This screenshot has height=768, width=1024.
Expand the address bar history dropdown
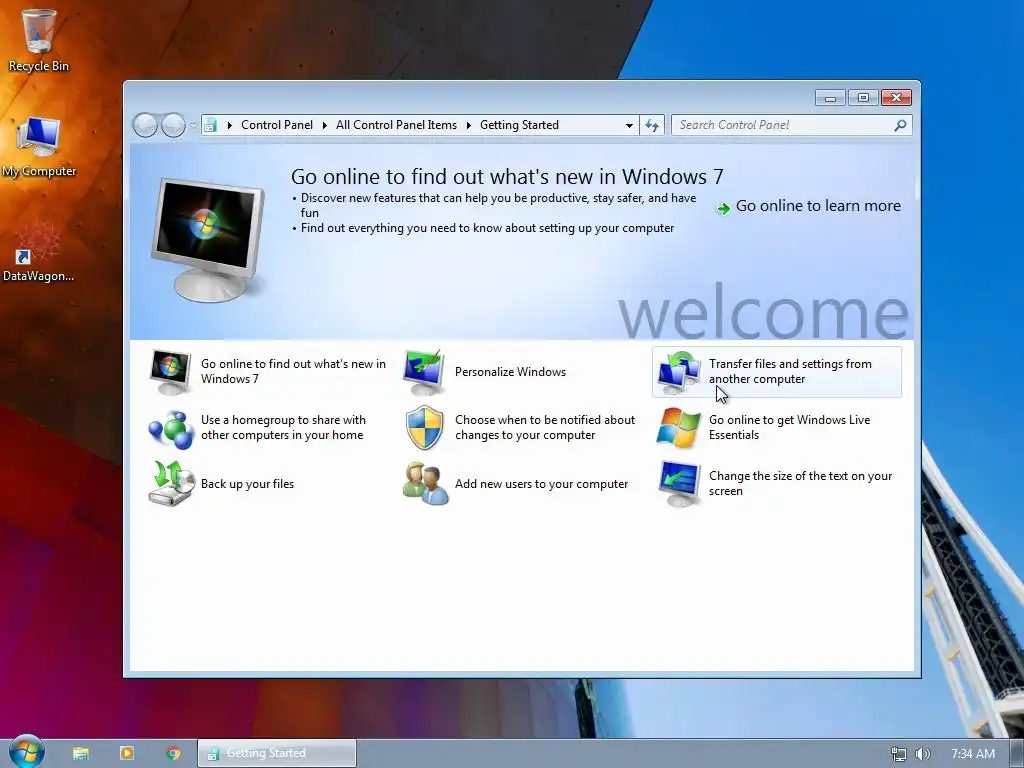629,125
